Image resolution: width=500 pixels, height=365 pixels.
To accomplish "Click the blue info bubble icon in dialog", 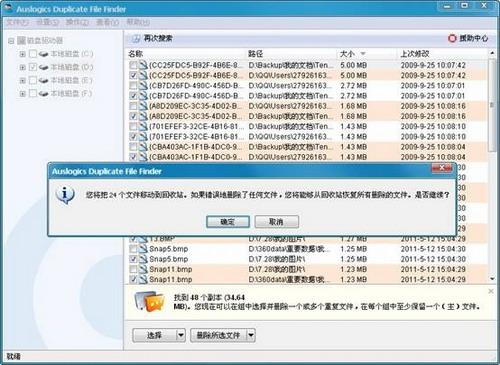I will click(x=65, y=195).
